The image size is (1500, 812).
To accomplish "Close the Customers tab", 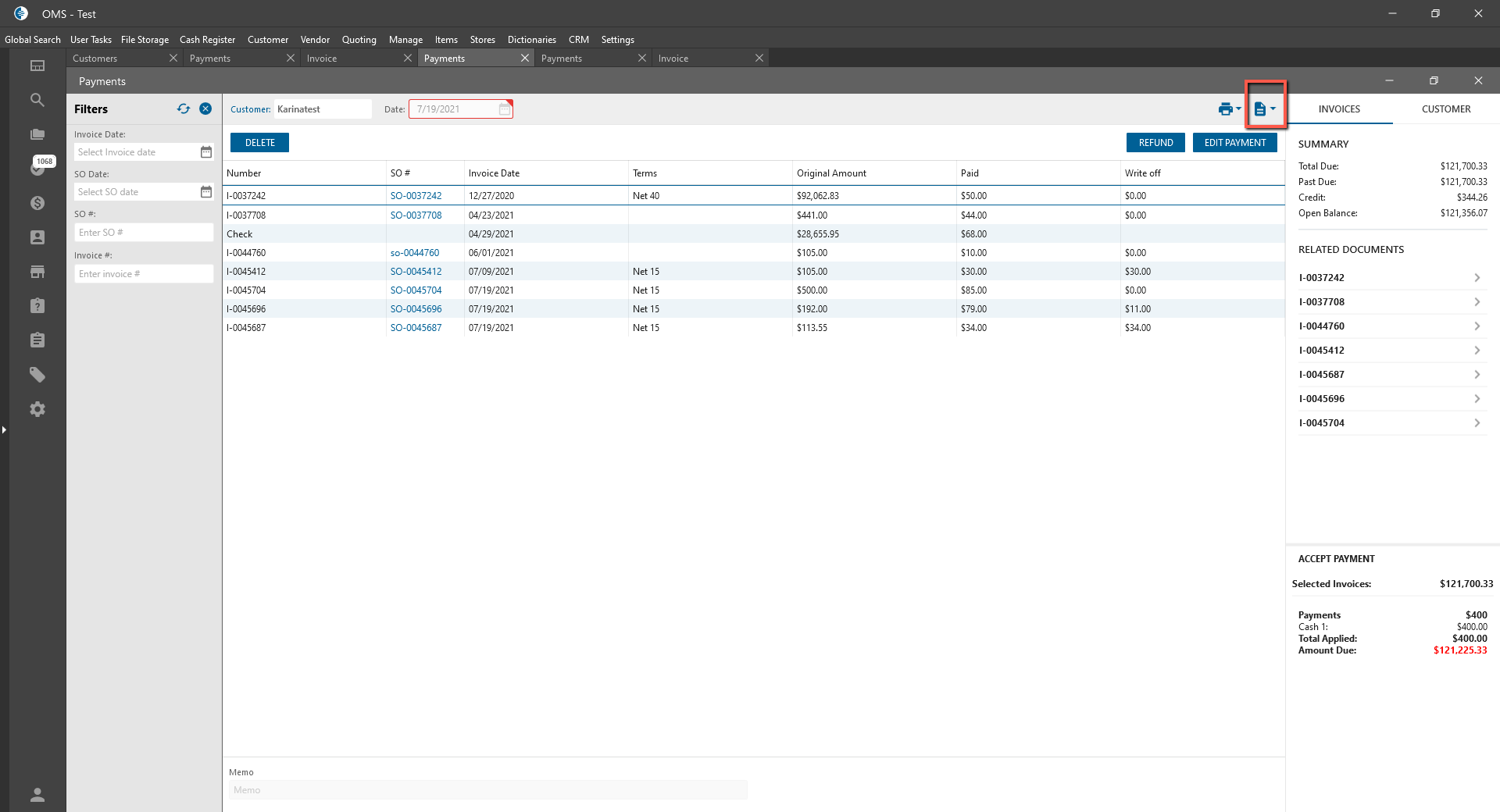I will click(173, 59).
